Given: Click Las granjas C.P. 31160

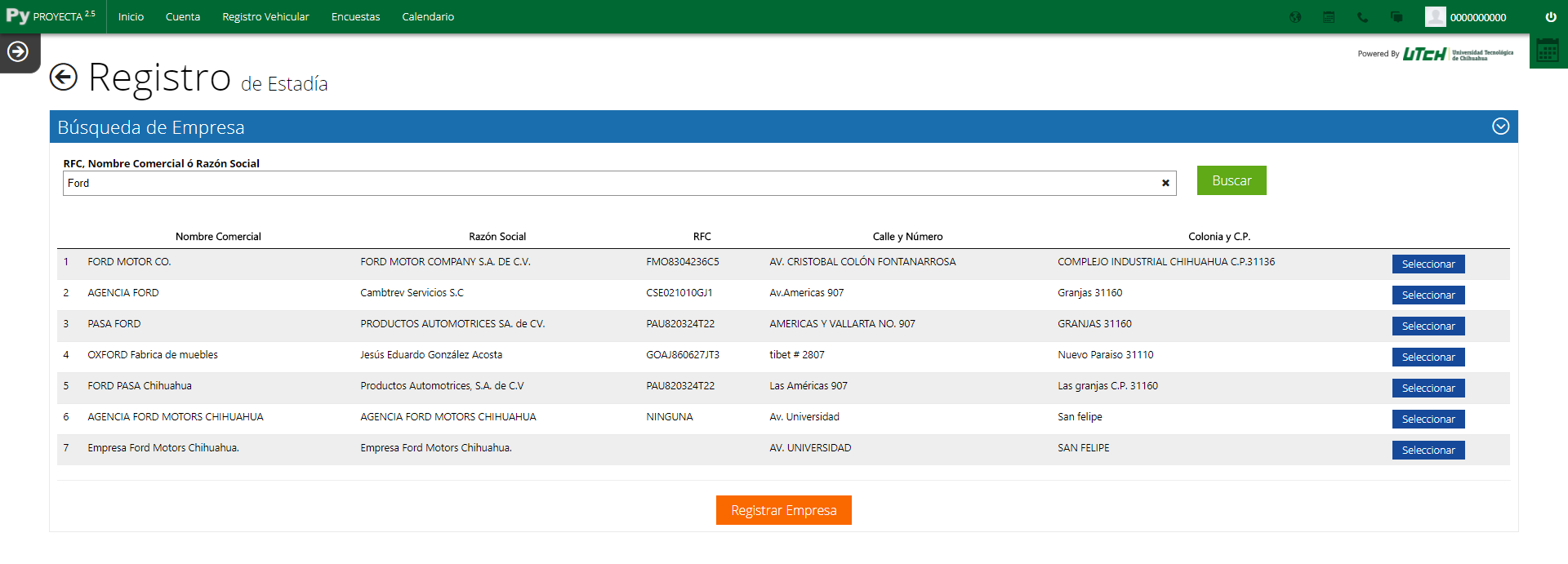Looking at the screenshot, I should (1107, 386).
